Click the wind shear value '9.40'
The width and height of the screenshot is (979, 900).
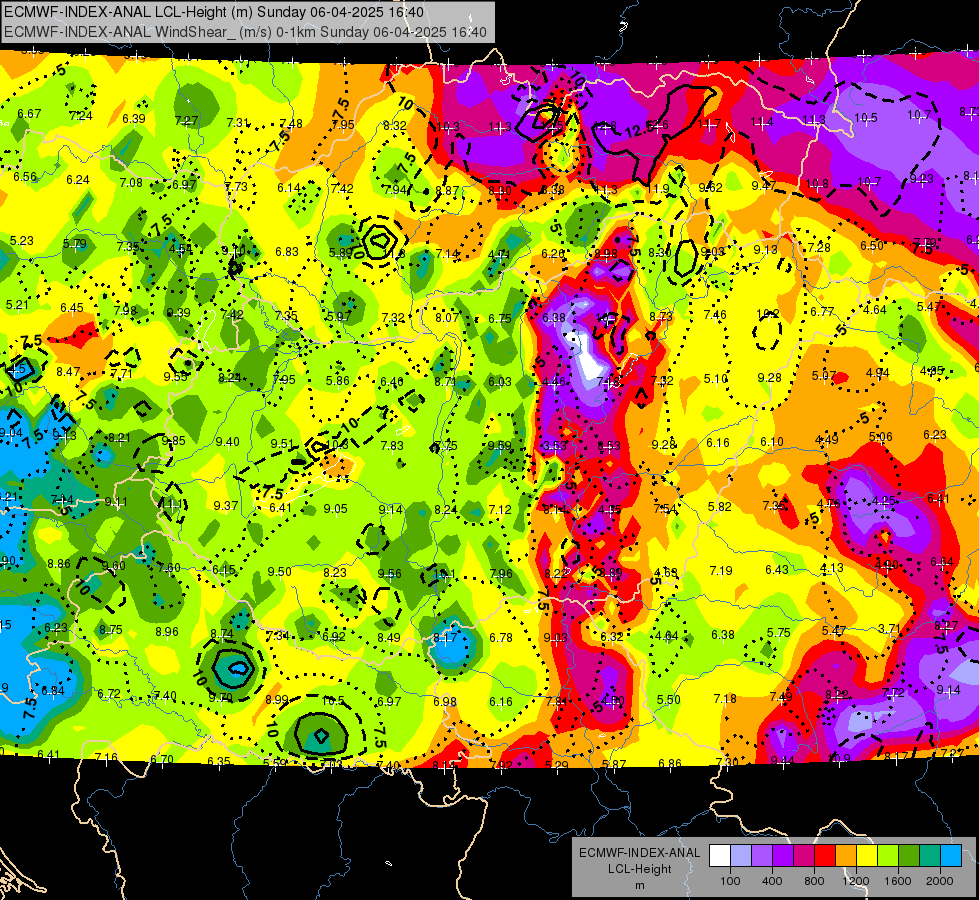[x=227, y=442]
